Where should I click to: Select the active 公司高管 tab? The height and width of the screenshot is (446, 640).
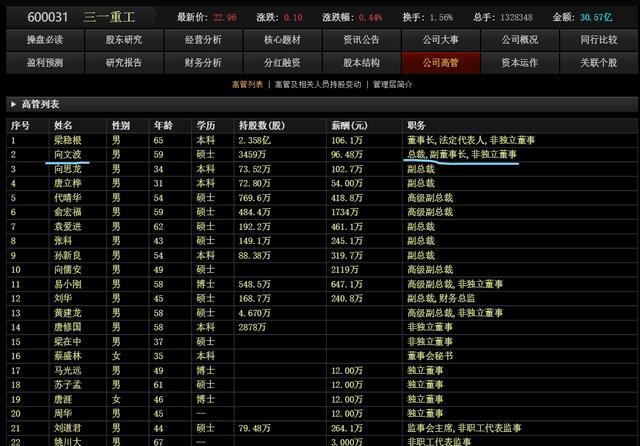441,63
